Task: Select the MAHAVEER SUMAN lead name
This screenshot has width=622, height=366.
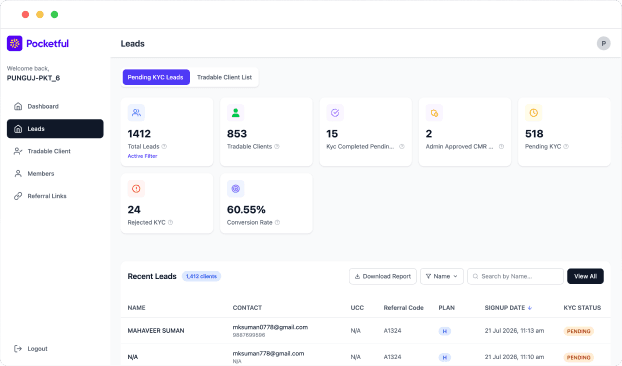Action: (156, 331)
